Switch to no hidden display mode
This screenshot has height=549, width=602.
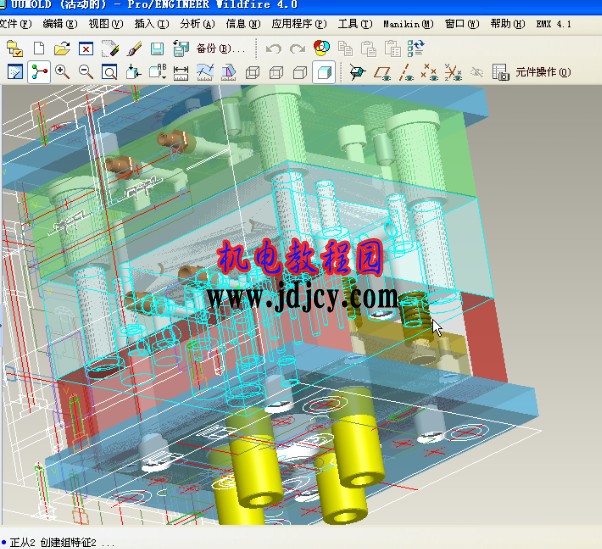(x=300, y=72)
